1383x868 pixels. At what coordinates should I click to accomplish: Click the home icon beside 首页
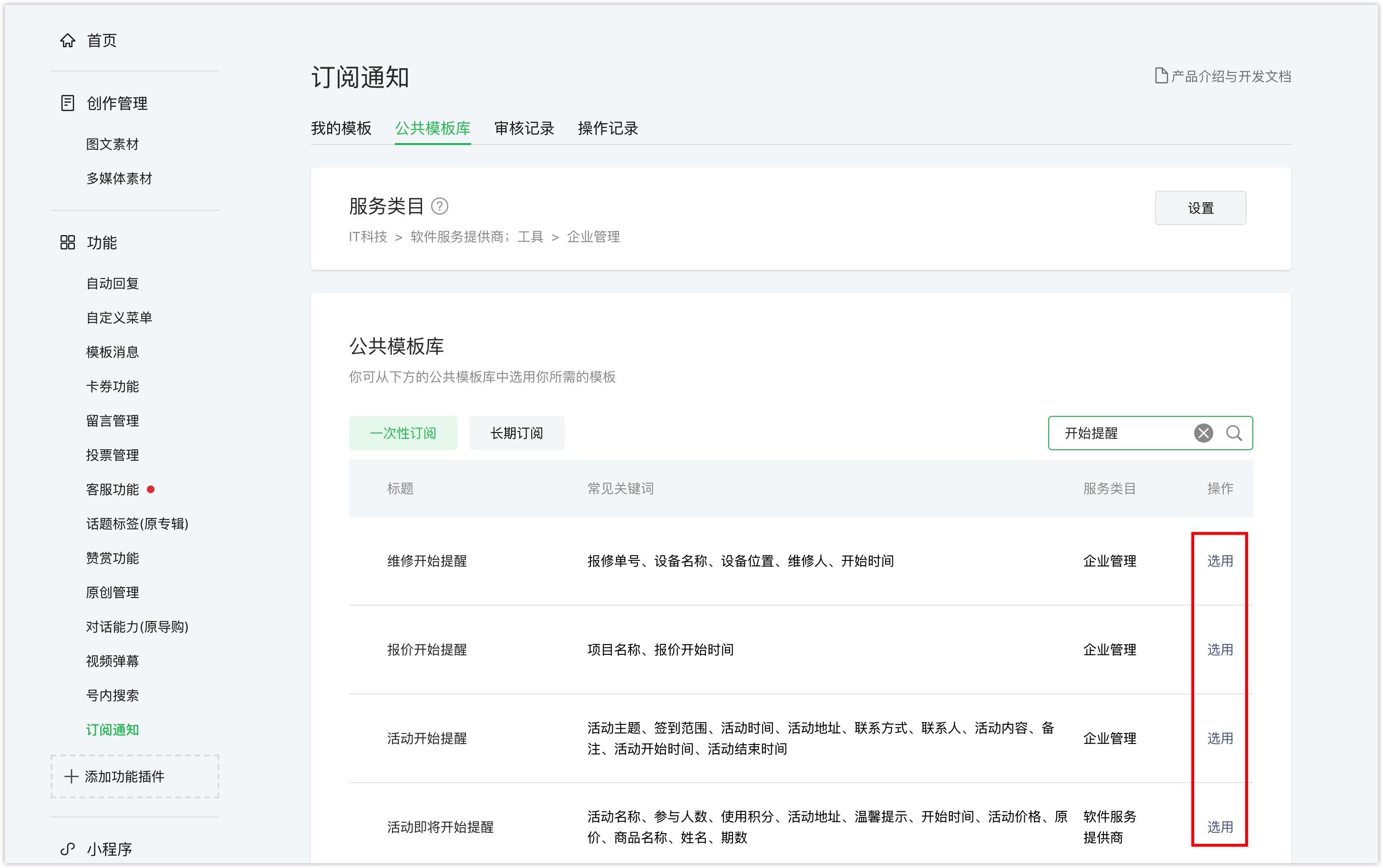(x=68, y=40)
